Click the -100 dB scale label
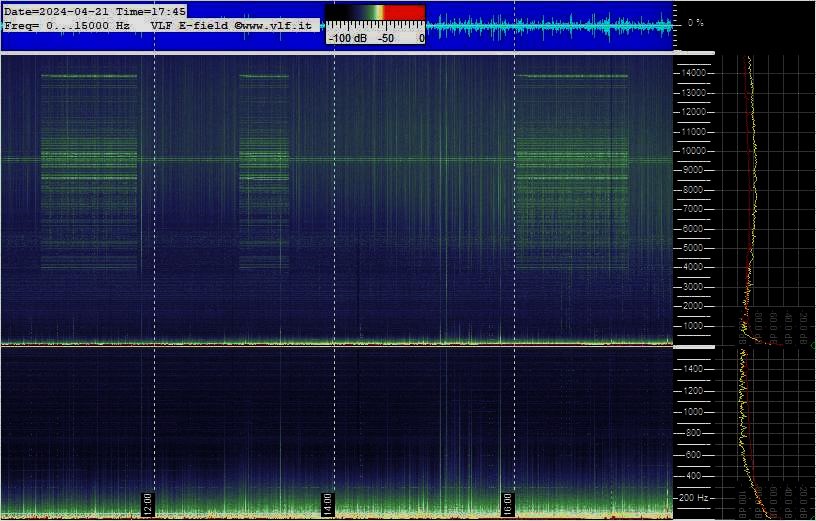816x521 pixels. point(347,39)
